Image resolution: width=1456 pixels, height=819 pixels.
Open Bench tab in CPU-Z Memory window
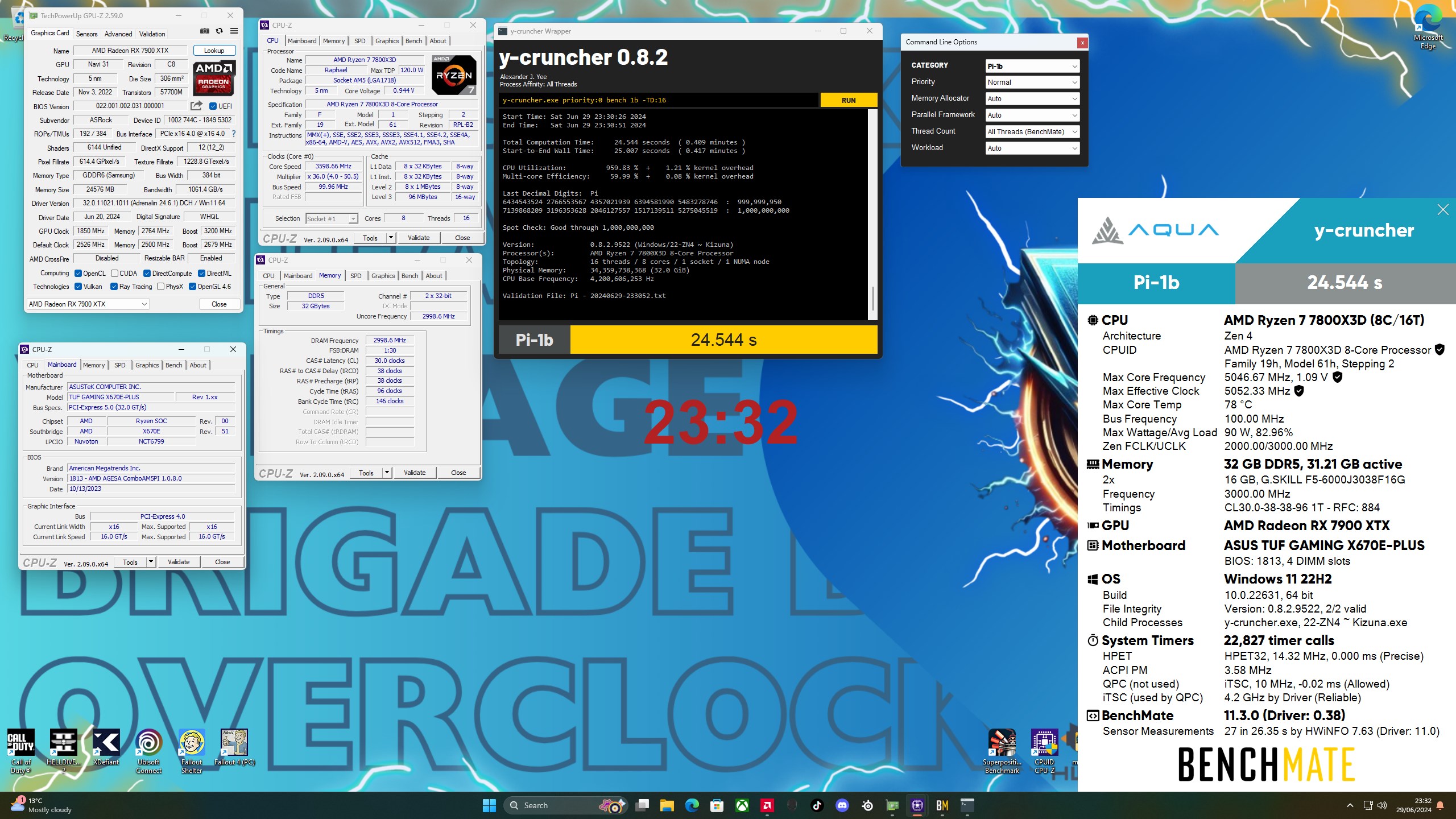410,276
